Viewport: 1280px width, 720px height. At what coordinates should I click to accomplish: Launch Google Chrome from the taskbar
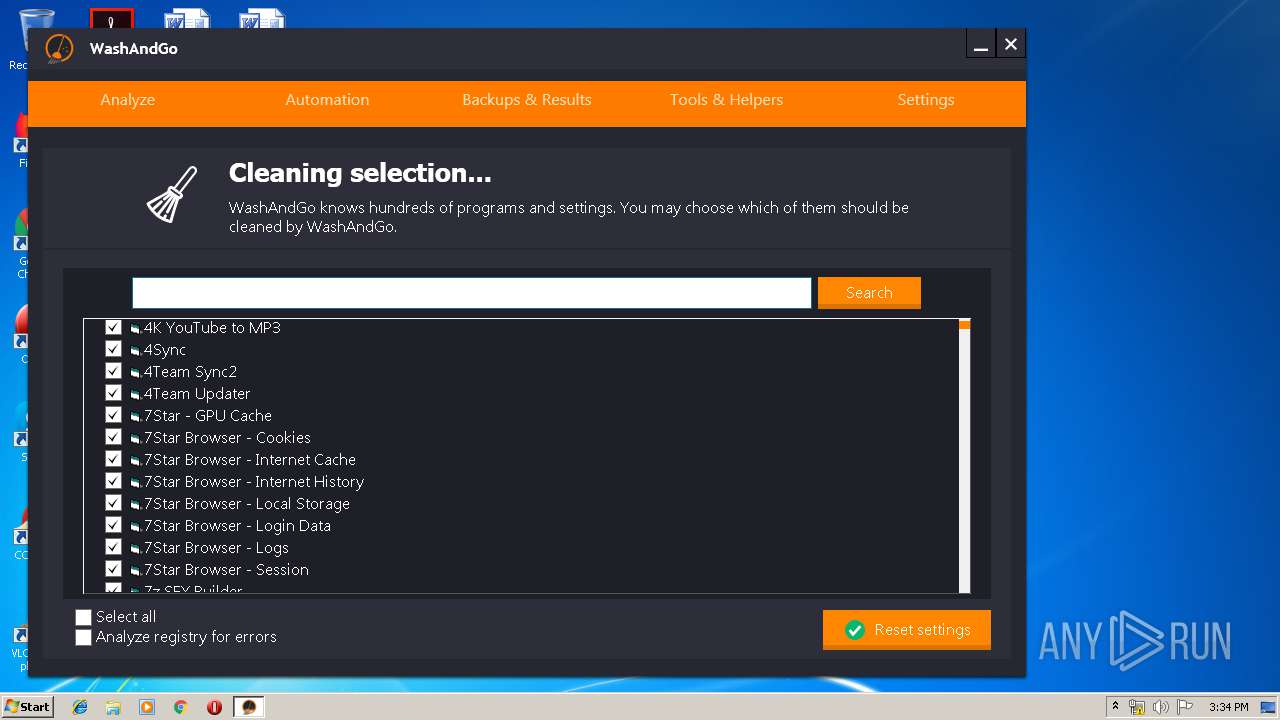pyautogui.click(x=181, y=707)
